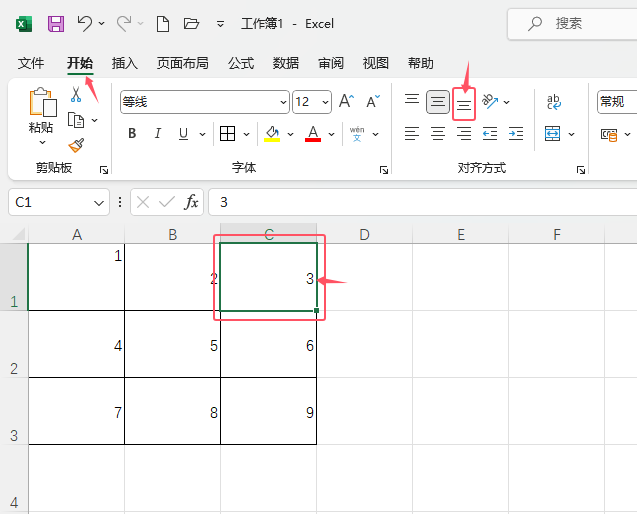
Task: Expand fill color dropdown arrow
Action: [290, 134]
